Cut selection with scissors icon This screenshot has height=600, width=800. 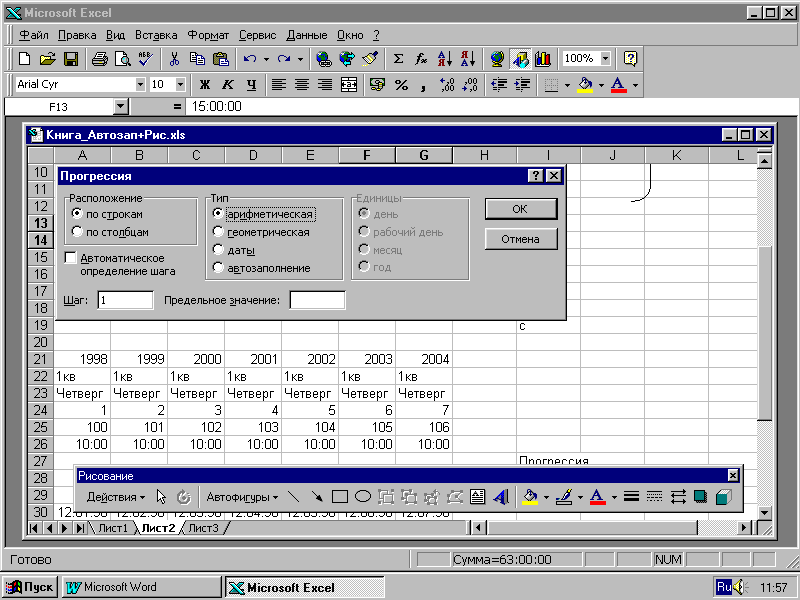click(174, 59)
